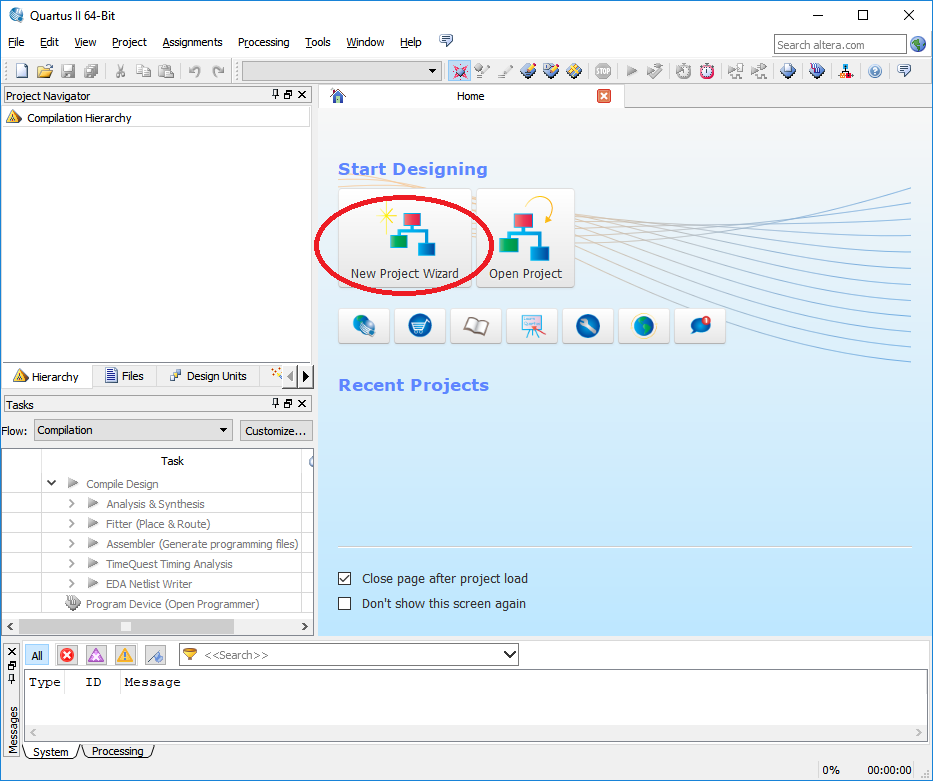933x781 pixels.
Task: Click the Training presentation board icon
Action: tap(532, 326)
